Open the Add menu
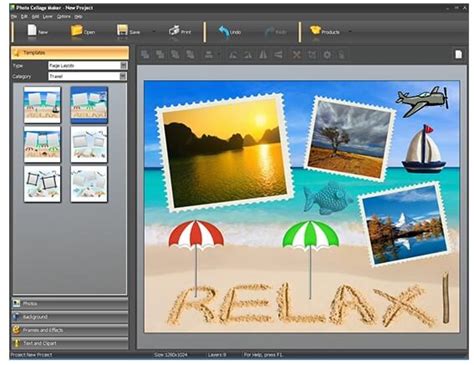Viewport: 474px width, 365px height. tap(35, 16)
